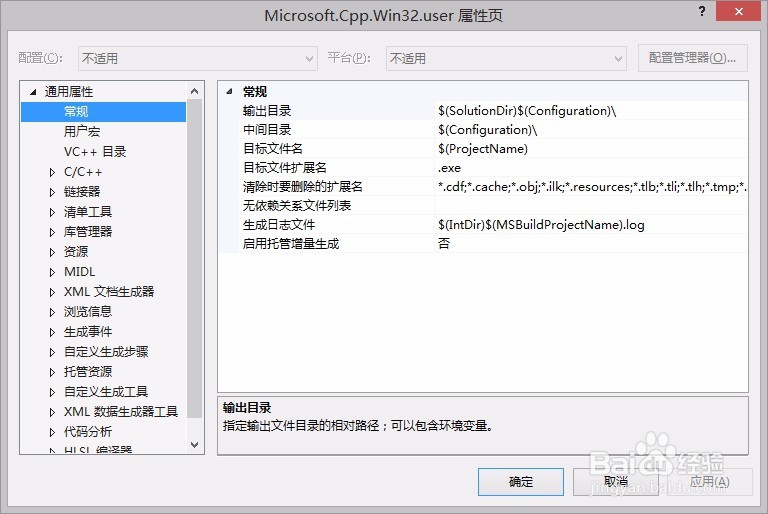Select the 清单工具 tree item label
The image size is (768, 514).
point(88,212)
